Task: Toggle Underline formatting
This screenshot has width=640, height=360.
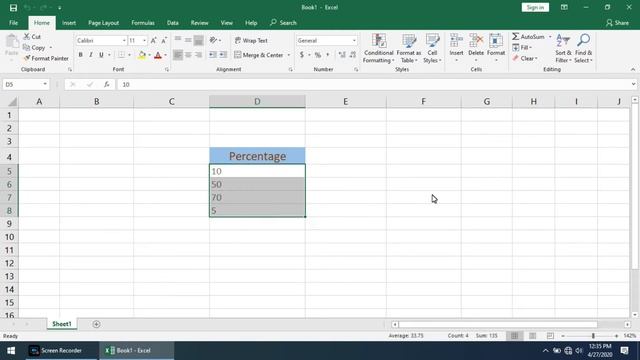Action: click(101, 55)
